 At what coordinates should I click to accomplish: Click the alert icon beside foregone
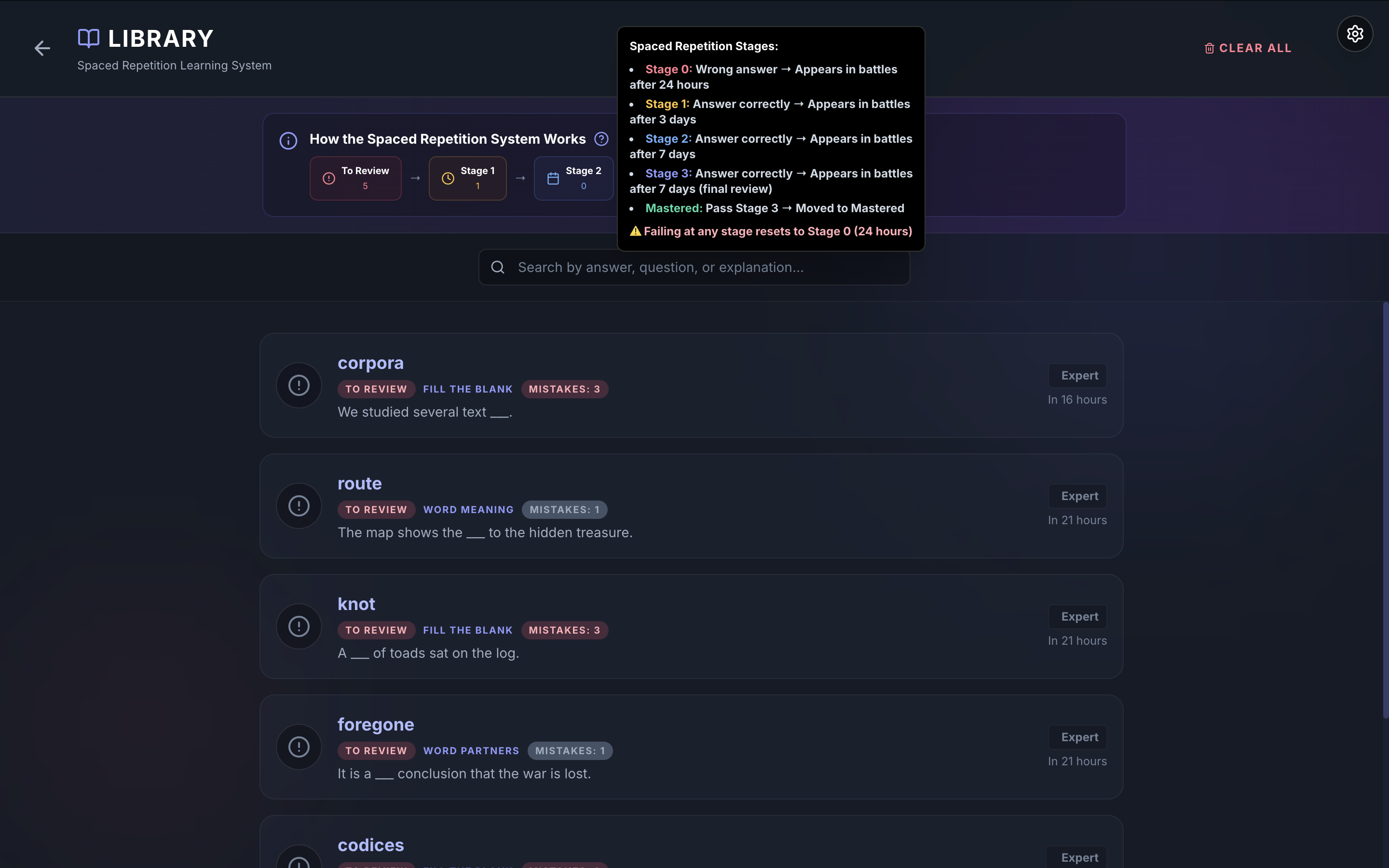[x=299, y=747]
